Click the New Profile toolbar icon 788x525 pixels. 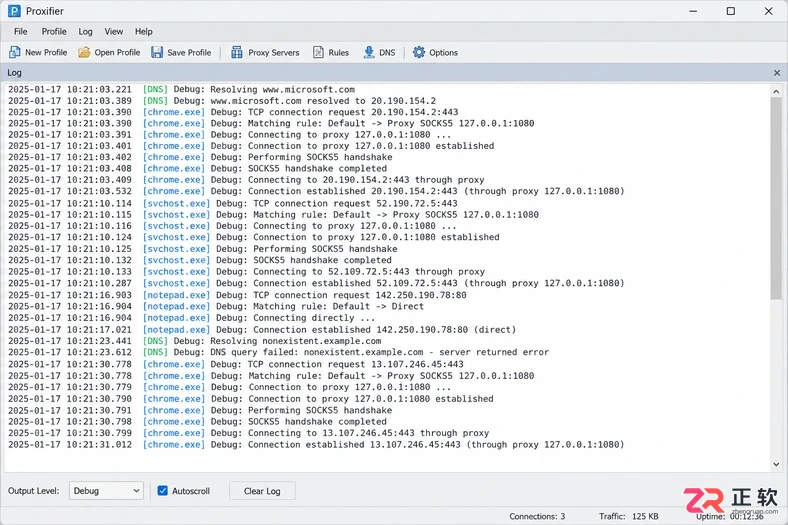coord(15,52)
